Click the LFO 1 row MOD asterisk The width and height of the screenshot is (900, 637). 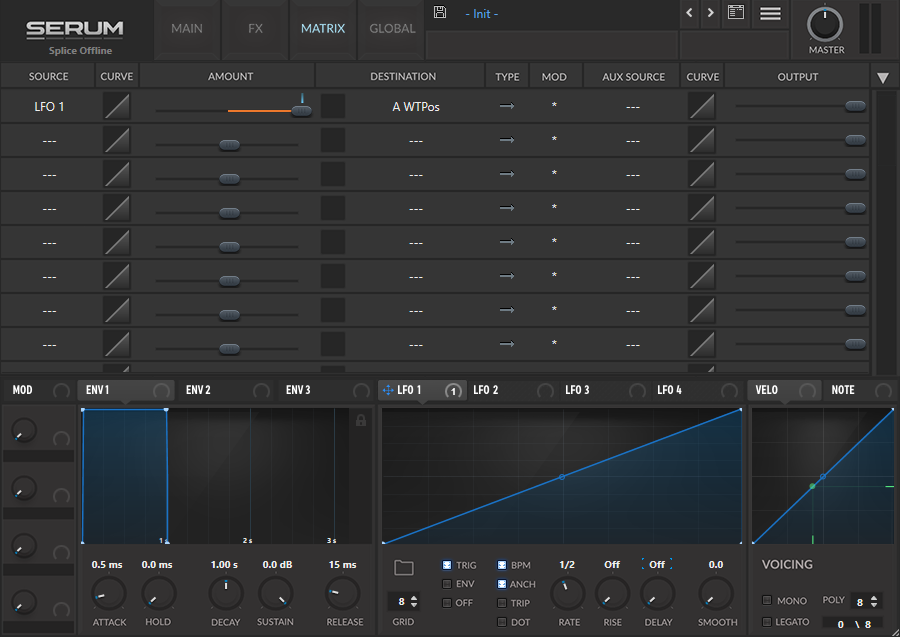pyautogui.click(x=554, y=106)
